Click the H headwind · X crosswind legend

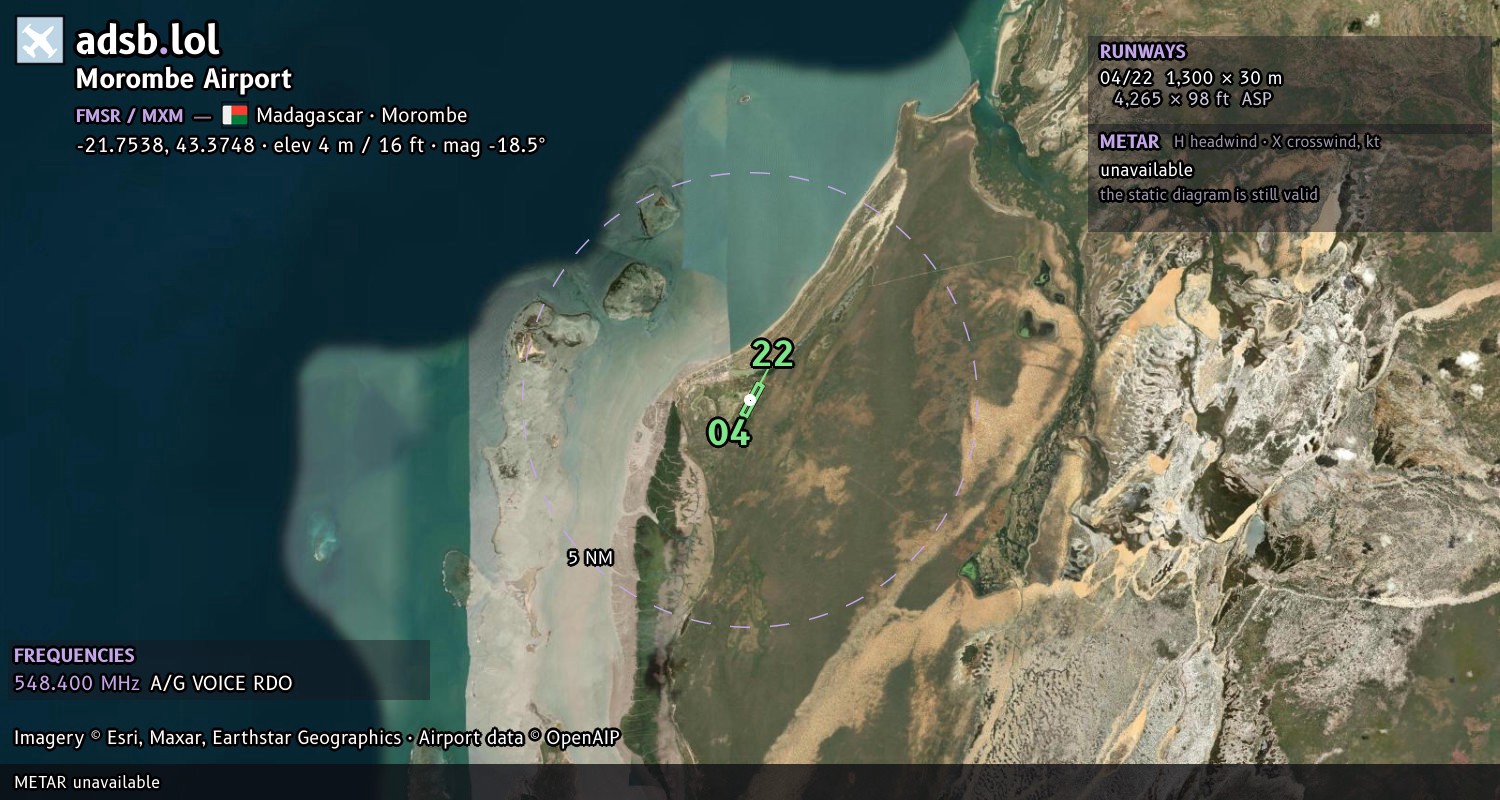1277,142
